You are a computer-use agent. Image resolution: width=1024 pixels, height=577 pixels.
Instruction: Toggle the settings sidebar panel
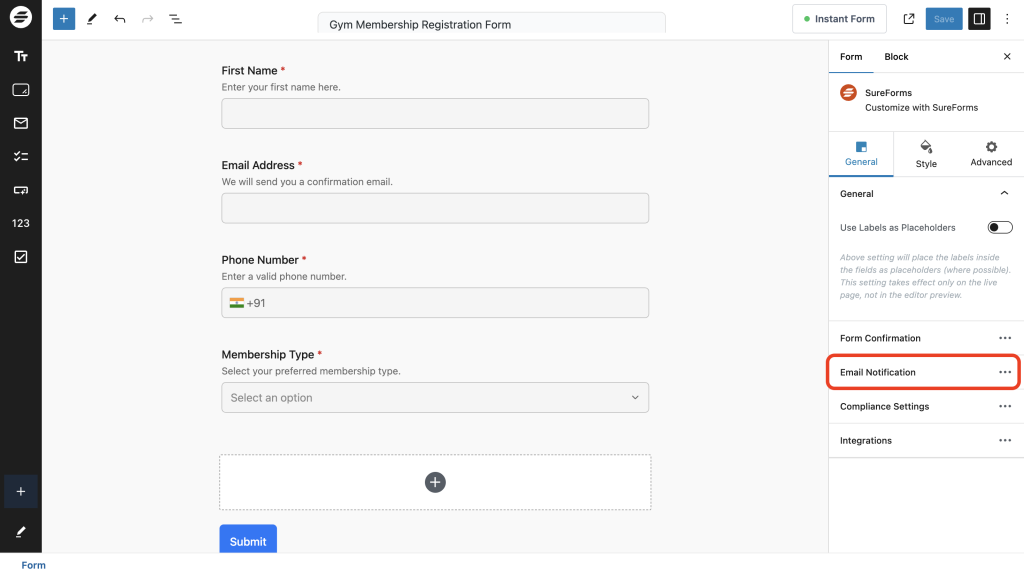pos(979,19)
